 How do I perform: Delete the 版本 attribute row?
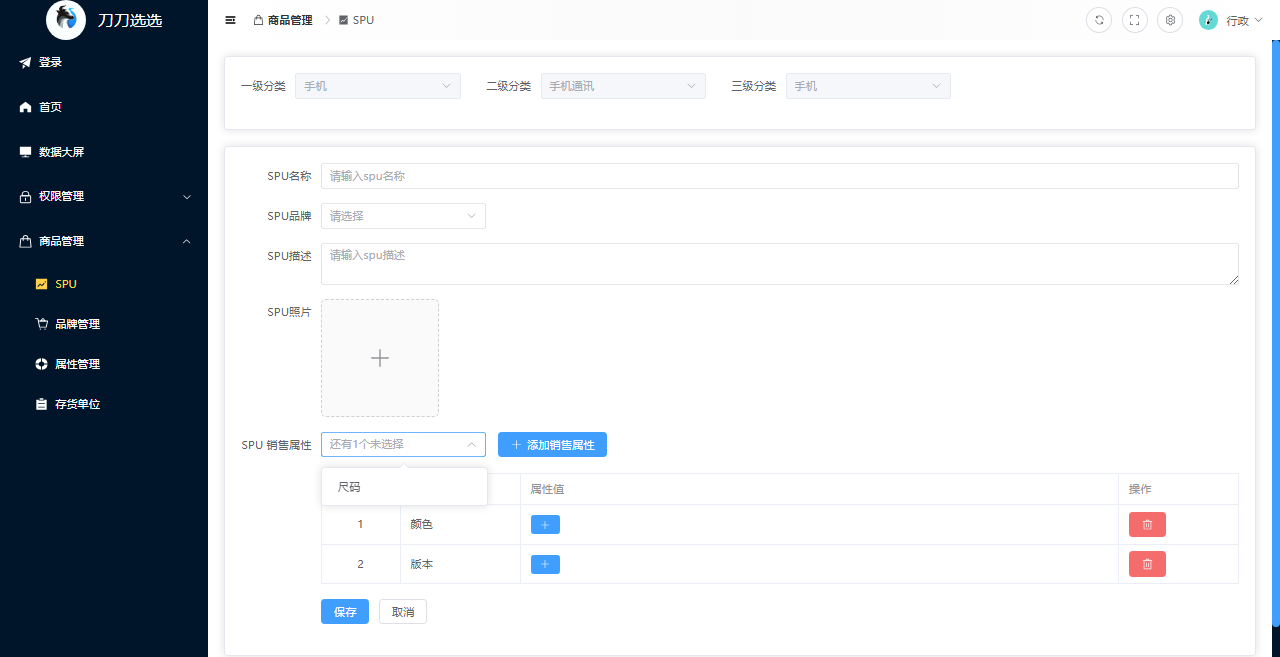(x=1147, y=564)
